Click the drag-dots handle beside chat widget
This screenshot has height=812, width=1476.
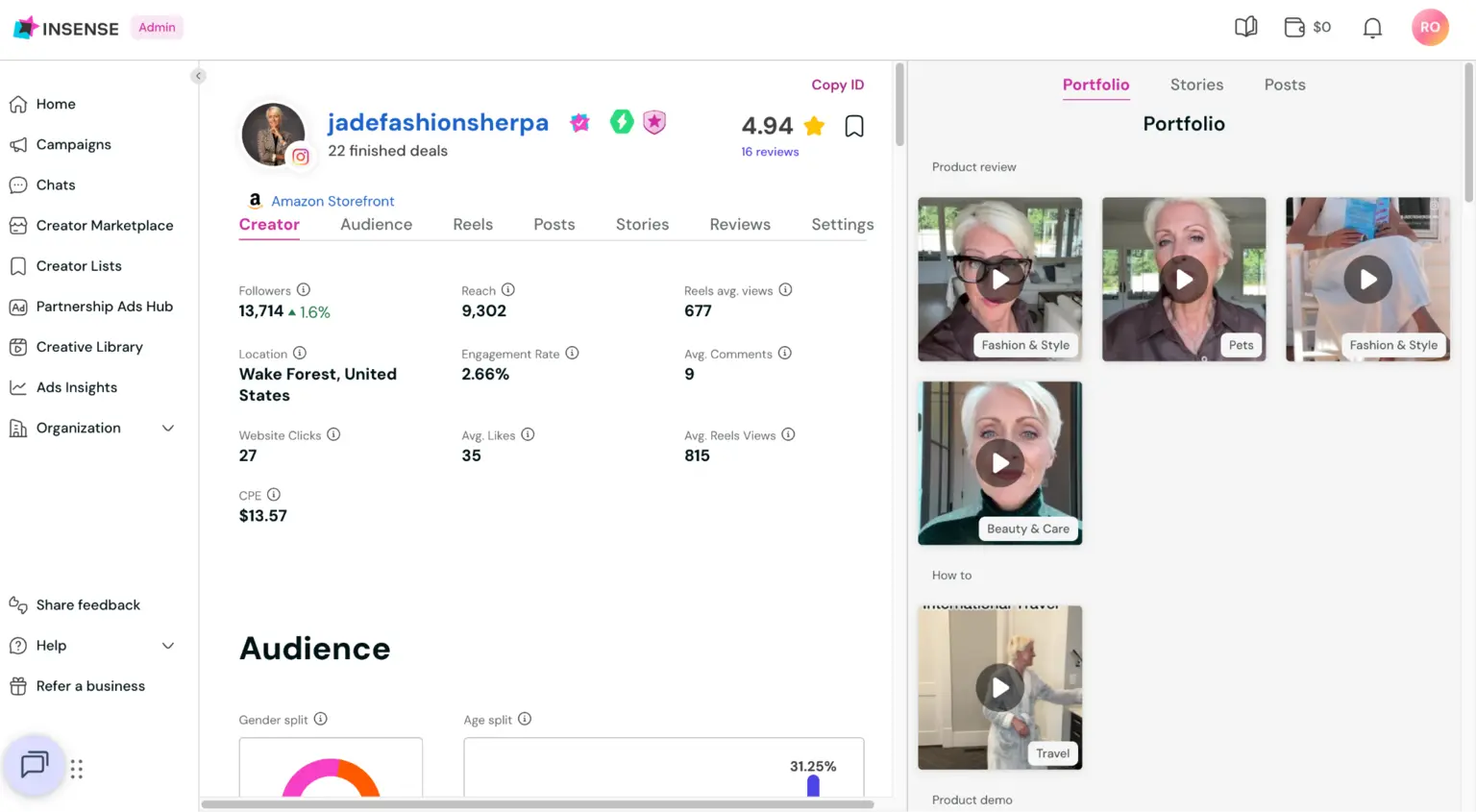tap(77, 769)
